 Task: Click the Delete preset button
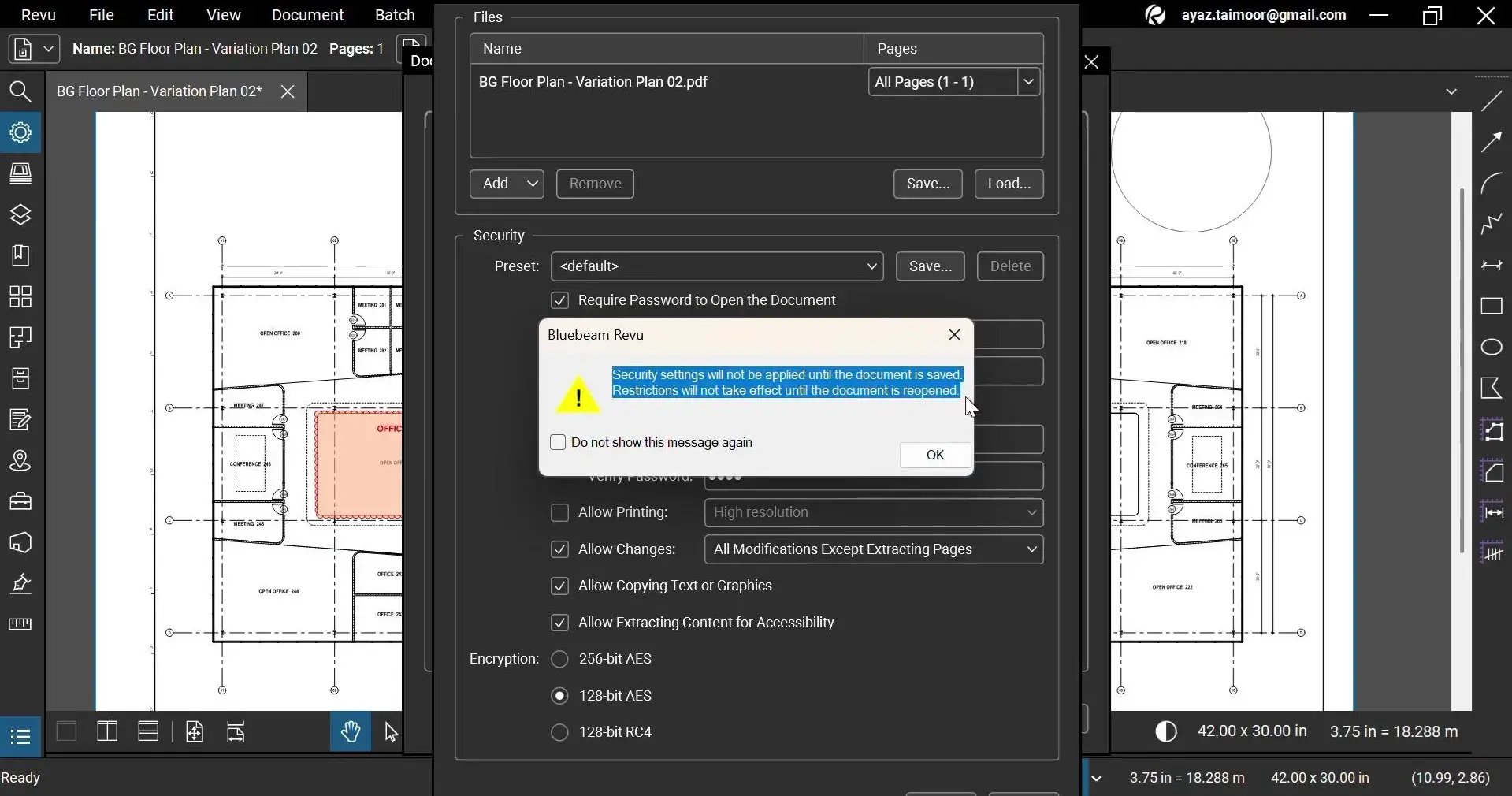pyautogui.click(x=1010, y=266)
